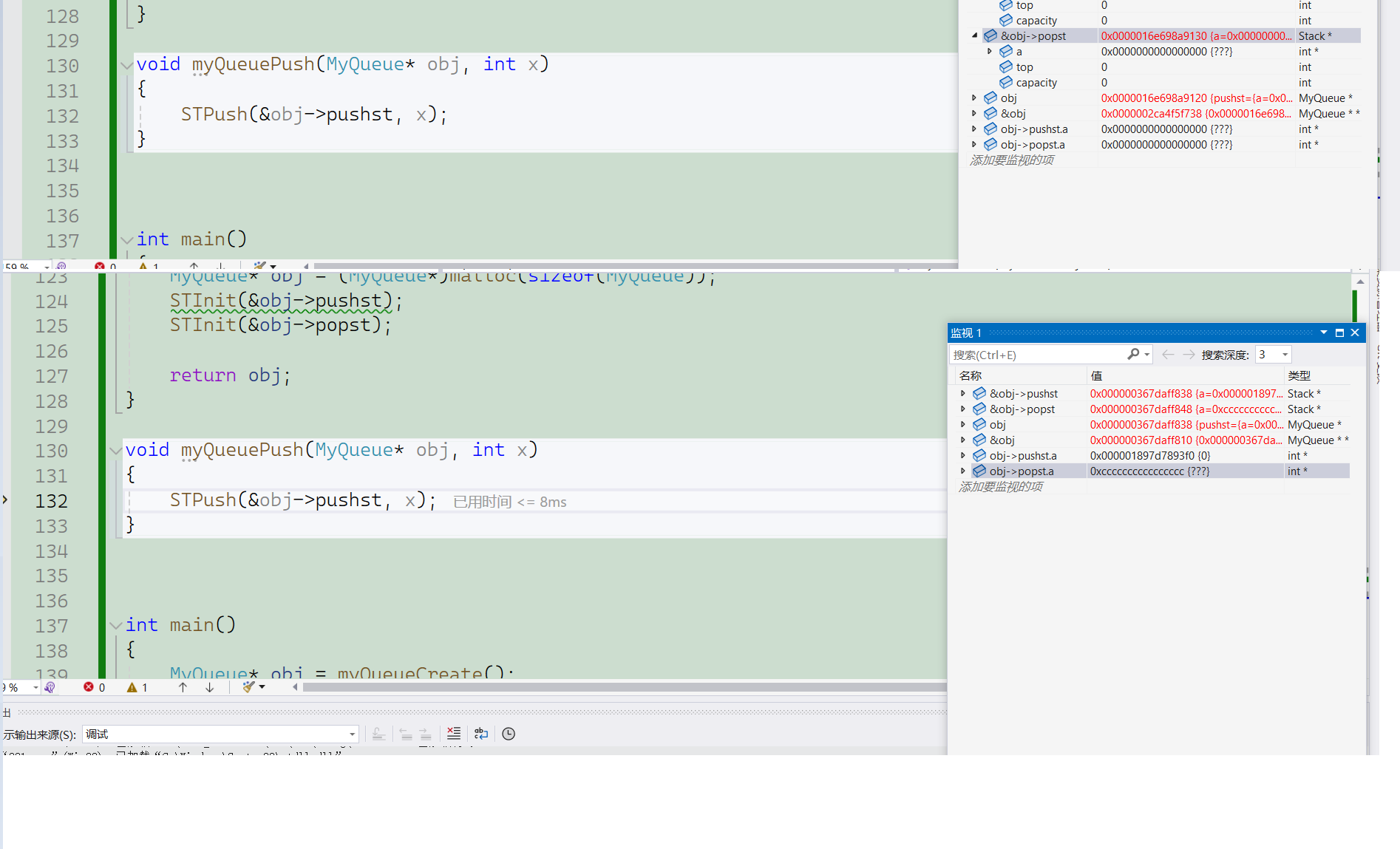Click the variable icon of obj in upper watch
This screenshot has height=849, width=1400.
[990, 98]
